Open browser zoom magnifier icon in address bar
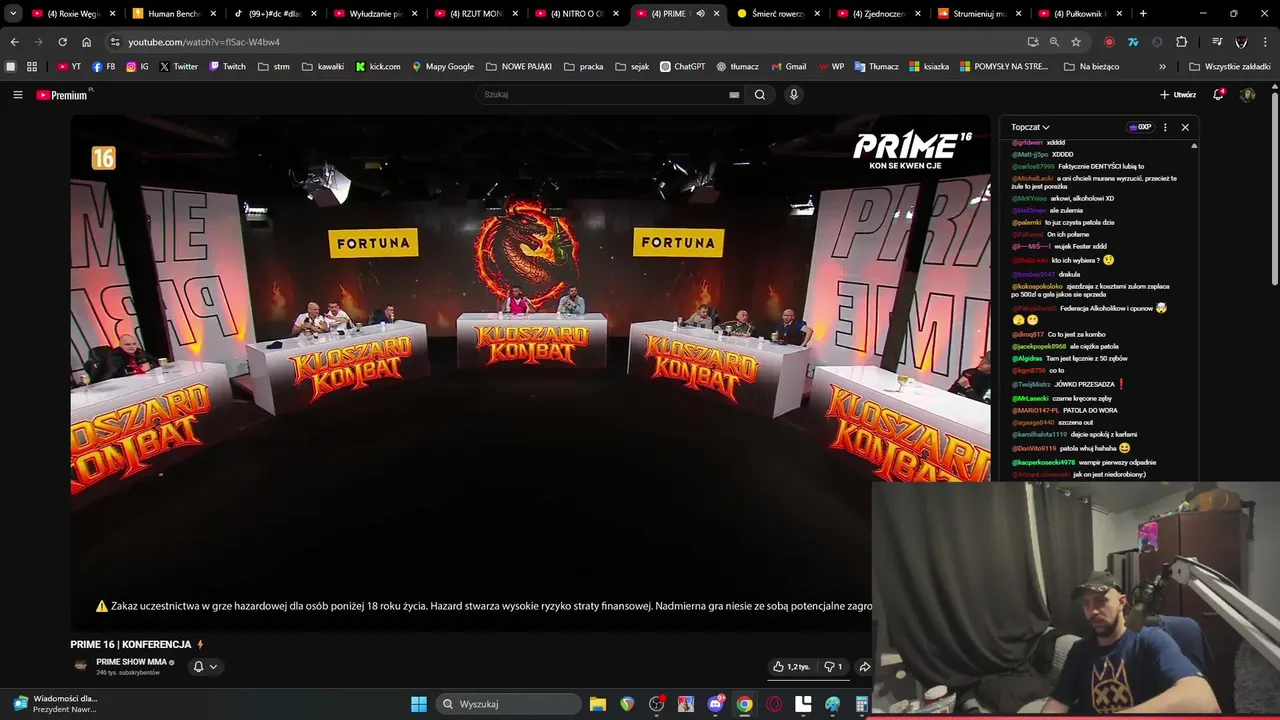 tap(1054, 42)
